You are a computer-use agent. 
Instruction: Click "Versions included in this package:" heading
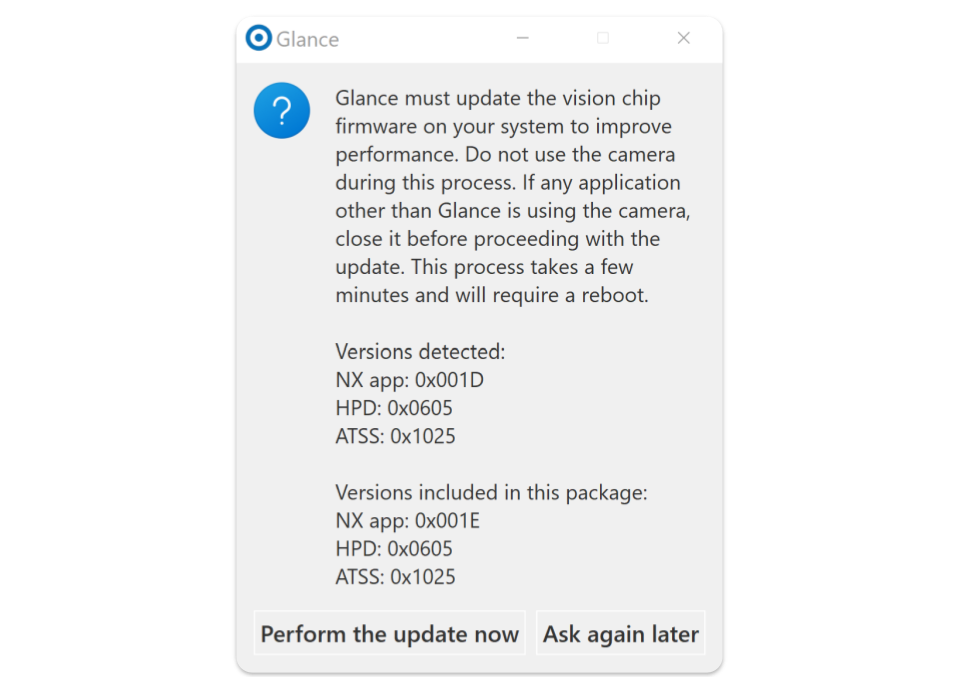point(491,492)
